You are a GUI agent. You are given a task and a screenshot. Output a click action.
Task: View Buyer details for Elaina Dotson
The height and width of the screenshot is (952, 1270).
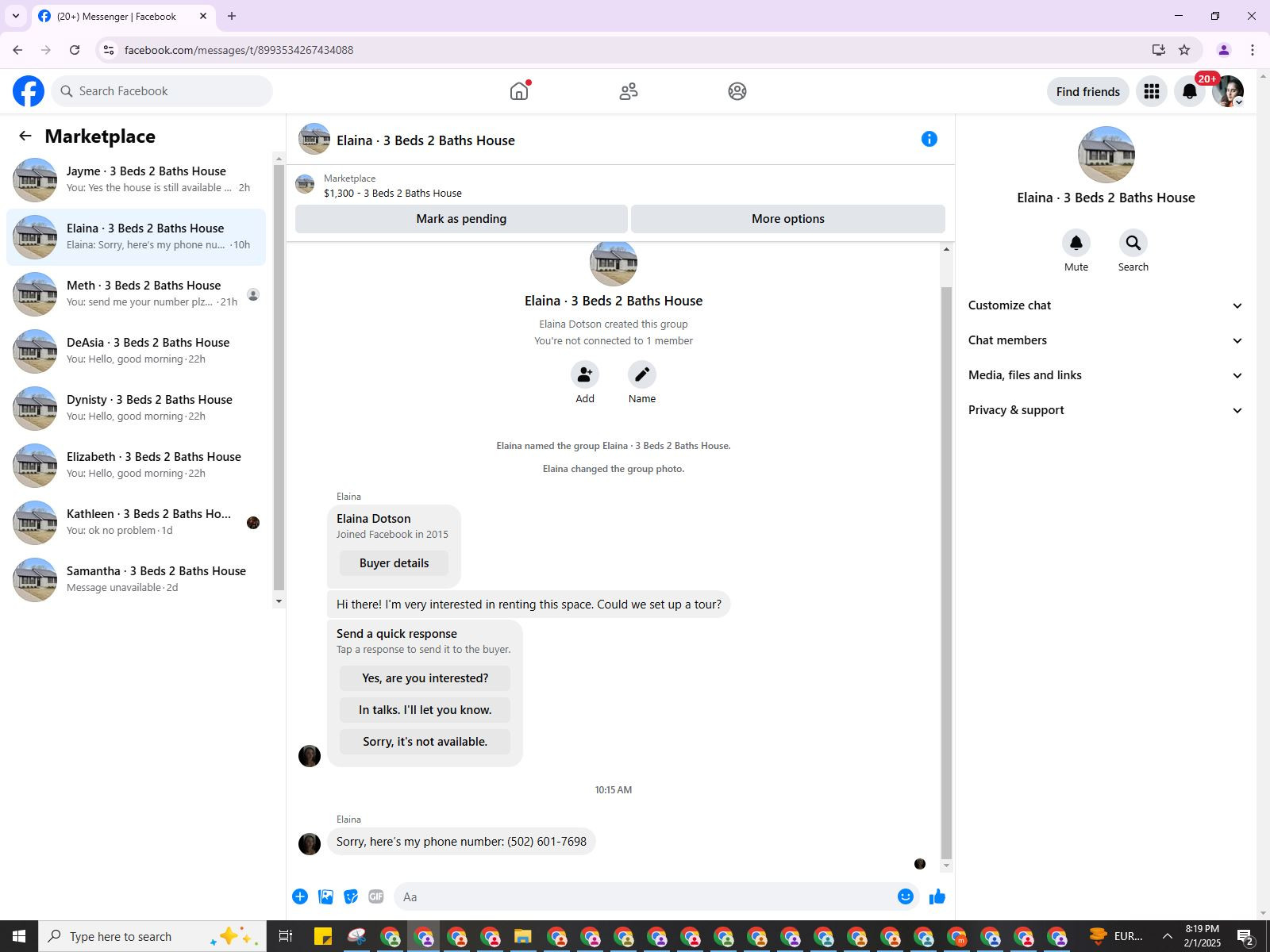pyautogui.click(x=394, y=563)
